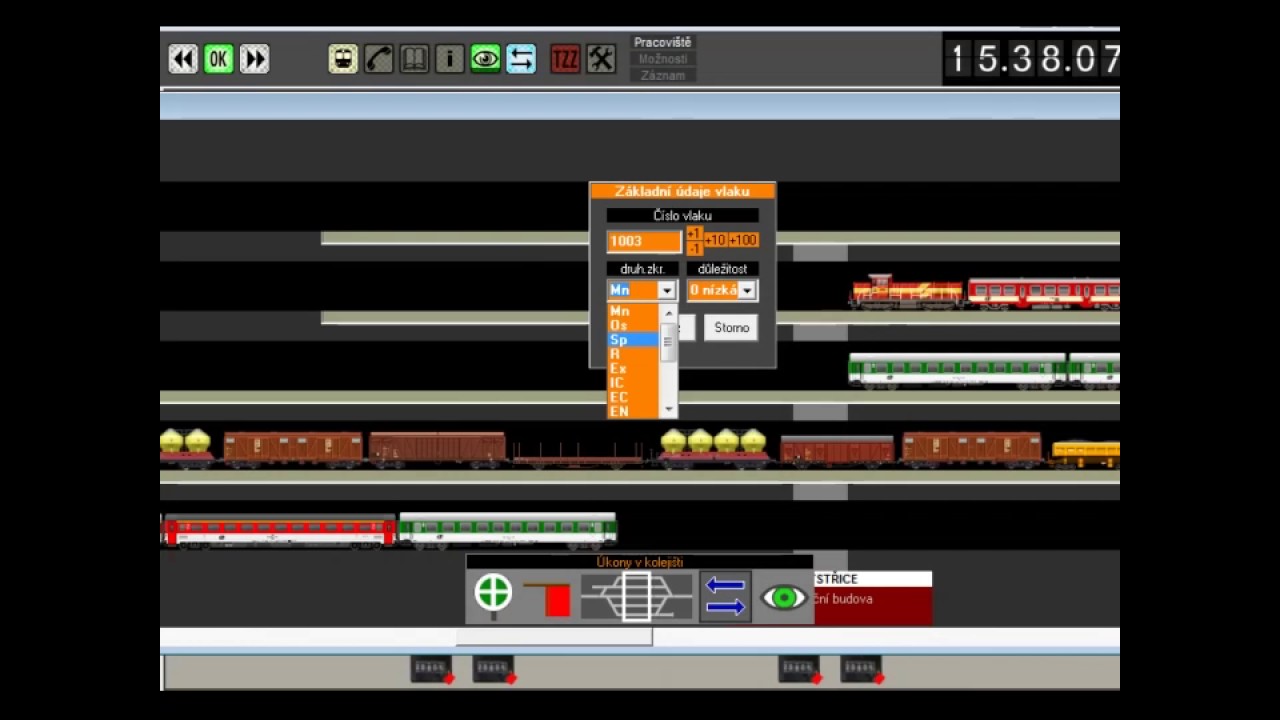Viewport: 1280px width, 720px height.
Task: Click the Storno button
Action: 731,327
